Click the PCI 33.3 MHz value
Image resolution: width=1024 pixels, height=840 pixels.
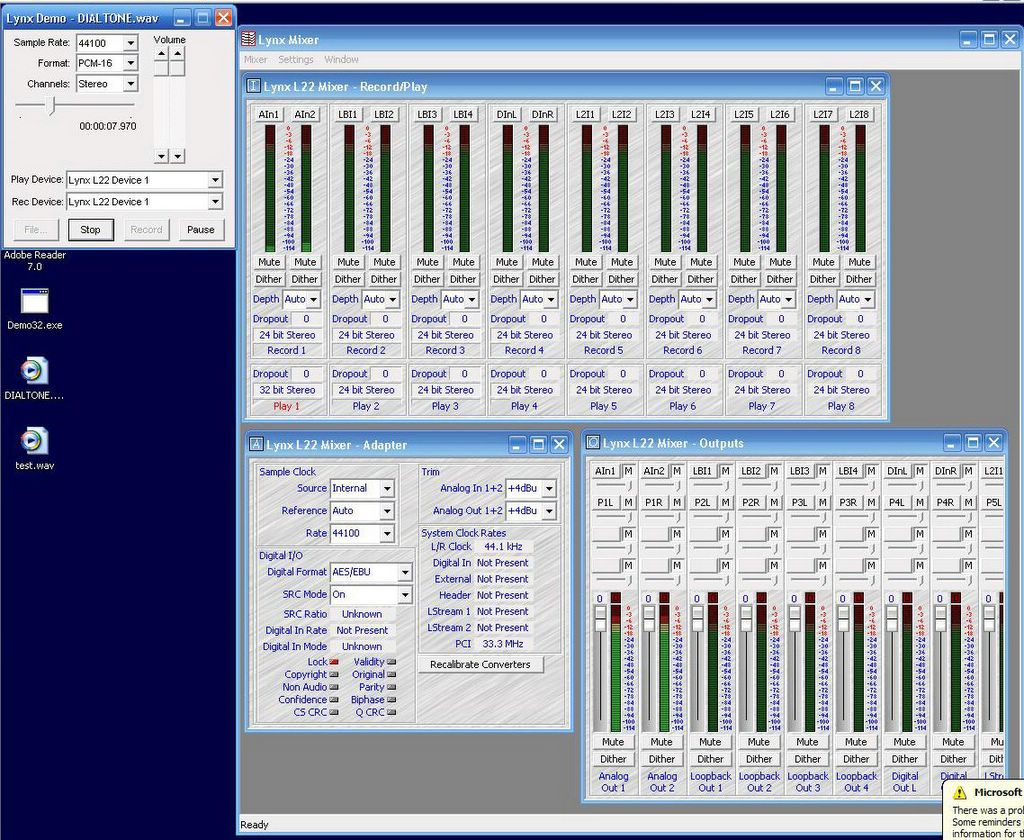coord(503,644)
